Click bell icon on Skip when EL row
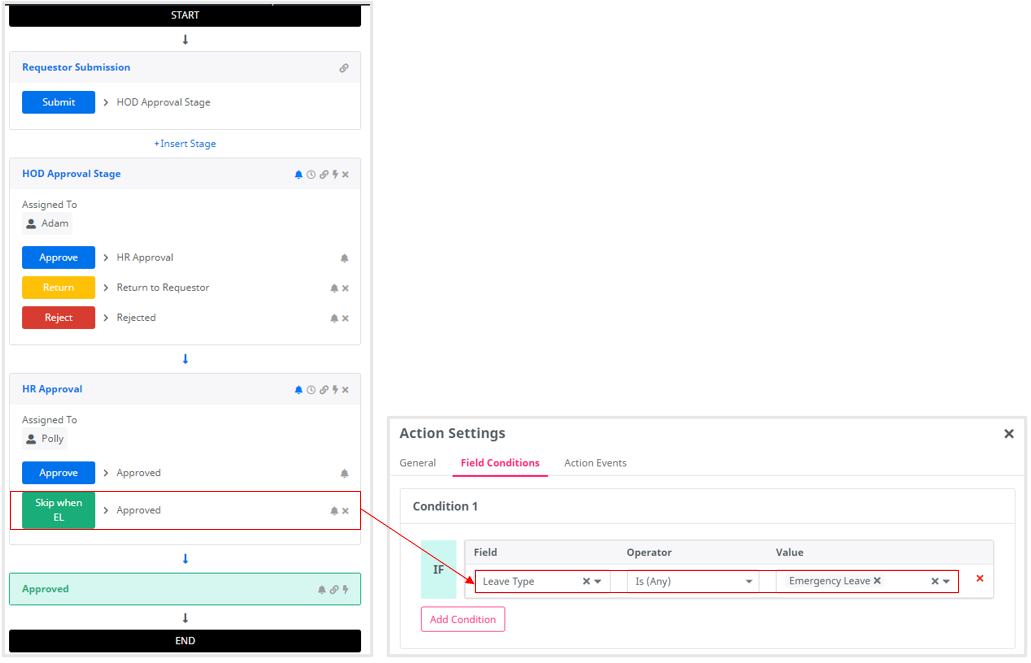This screenshot has height=663, width=1031. [x=334, y=511]
